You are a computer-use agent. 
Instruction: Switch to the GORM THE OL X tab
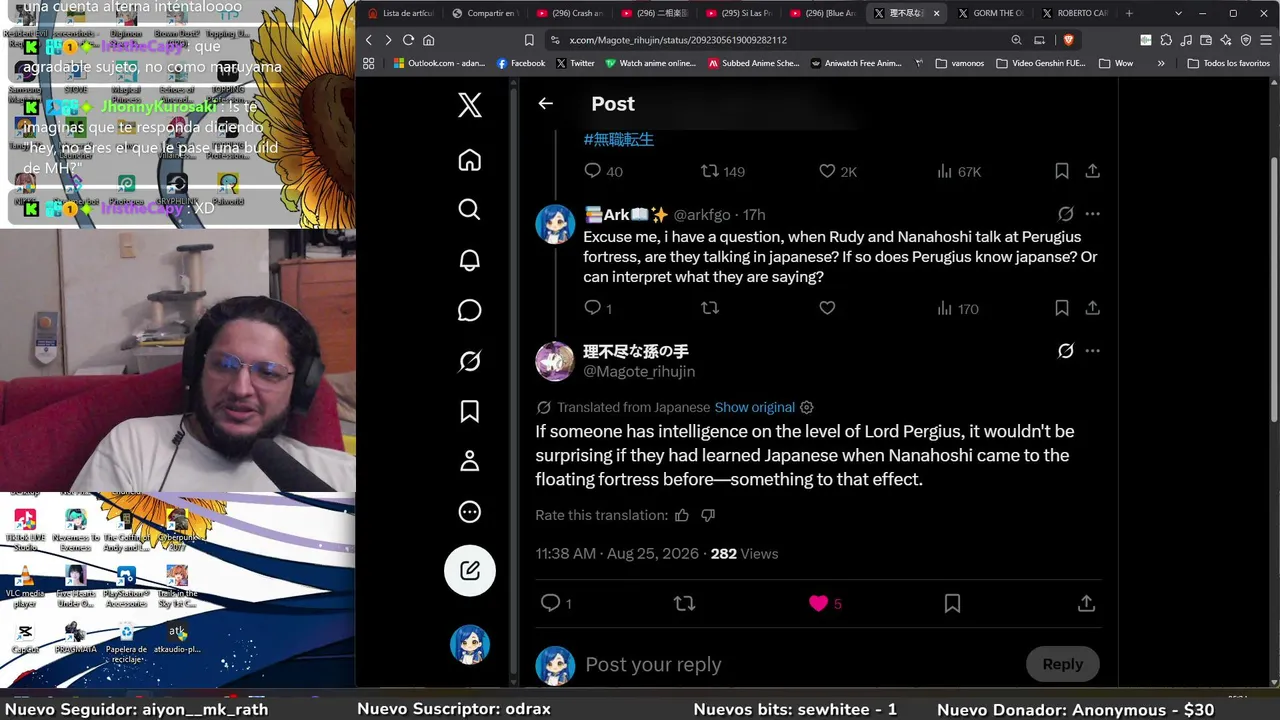pyautogui.click(x=990, y=13)
